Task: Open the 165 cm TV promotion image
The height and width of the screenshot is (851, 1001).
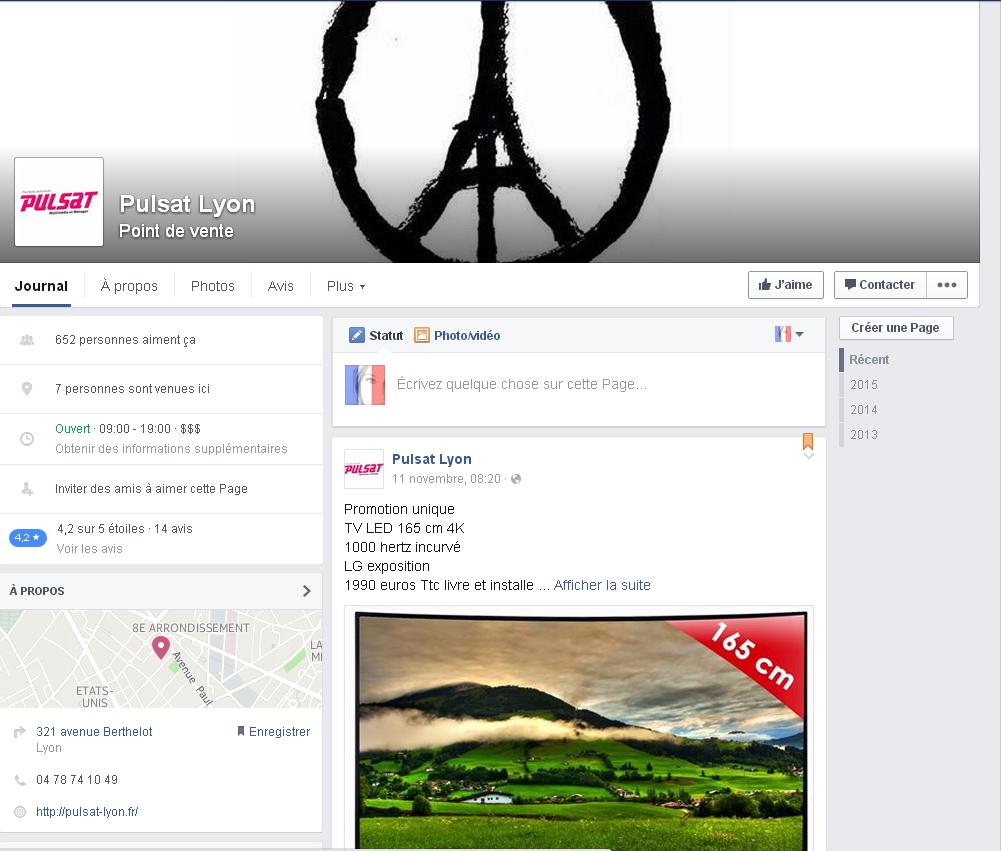Action: click(579, 728)
